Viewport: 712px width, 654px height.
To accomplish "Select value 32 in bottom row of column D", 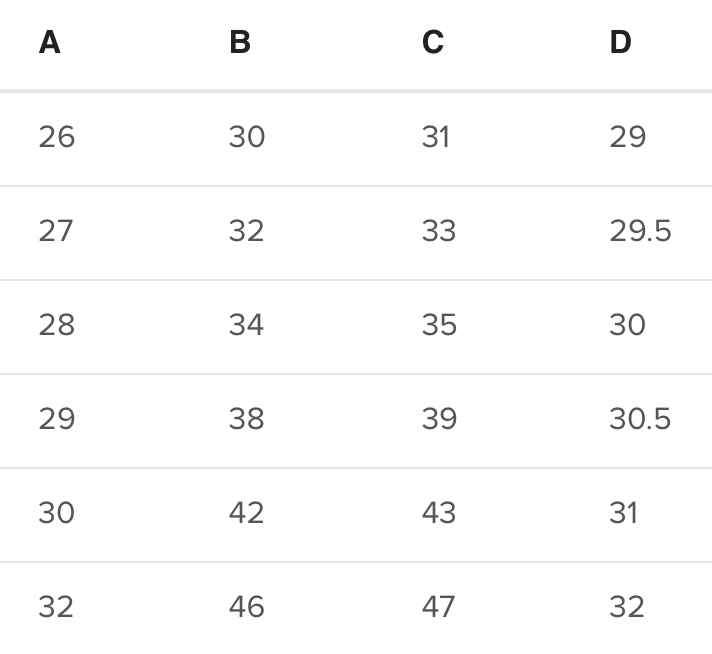I will [x=627, y=607].
